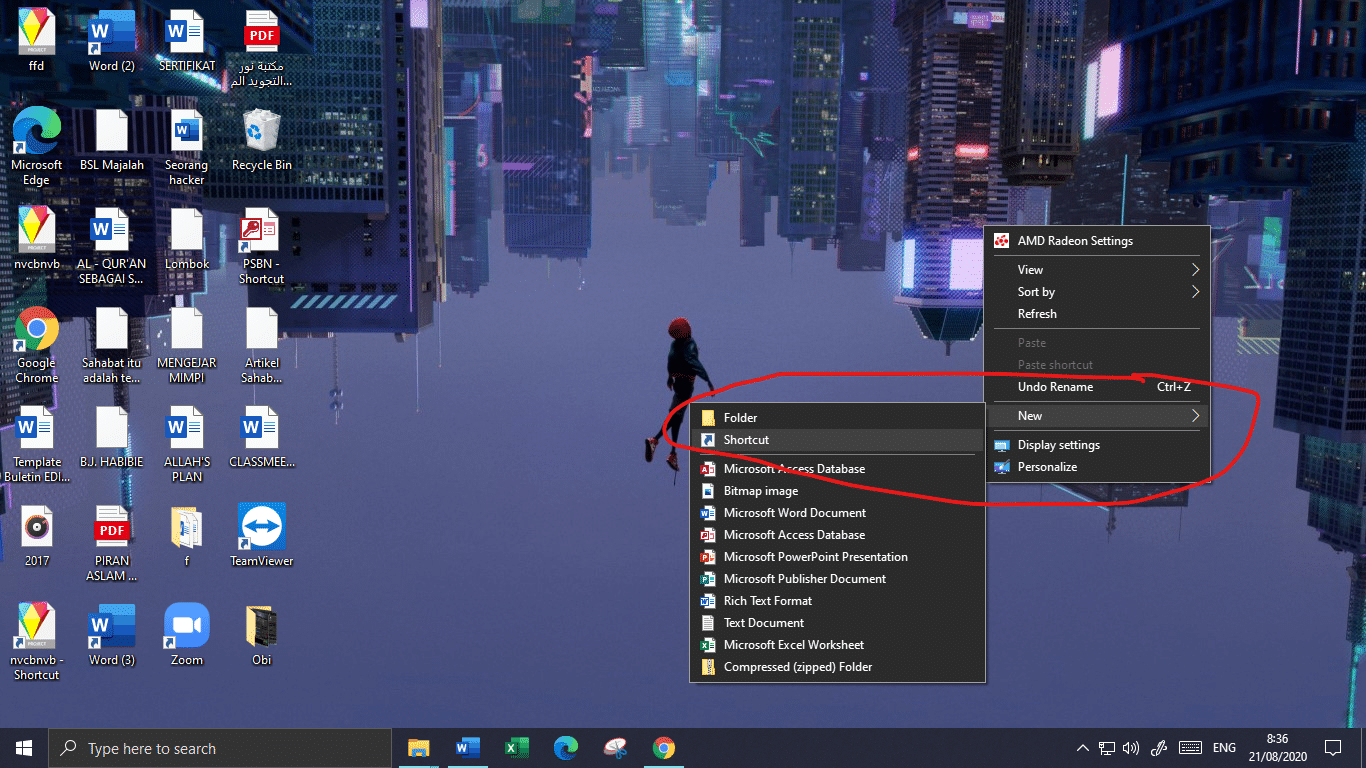Select the Google Chrome desktop shortcut
Viewport: 1366px width, 768px height.
click(x=37, y=345)
